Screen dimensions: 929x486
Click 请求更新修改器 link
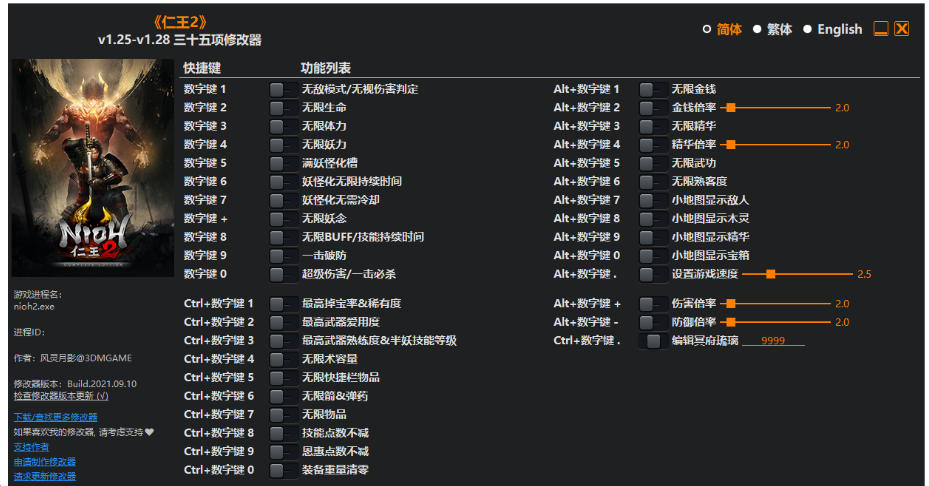pos(44,477)
